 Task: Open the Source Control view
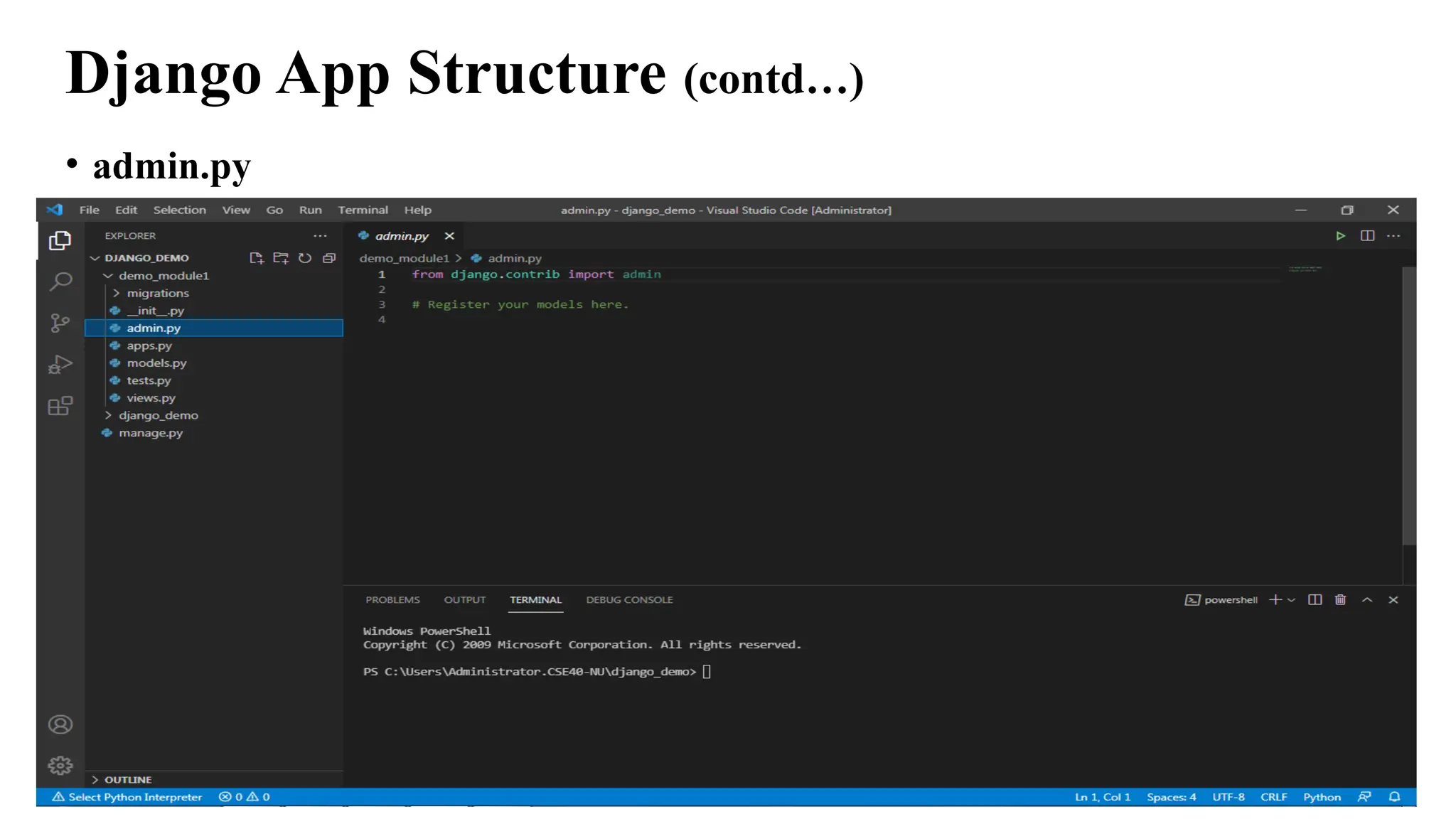tap(60, 323)
